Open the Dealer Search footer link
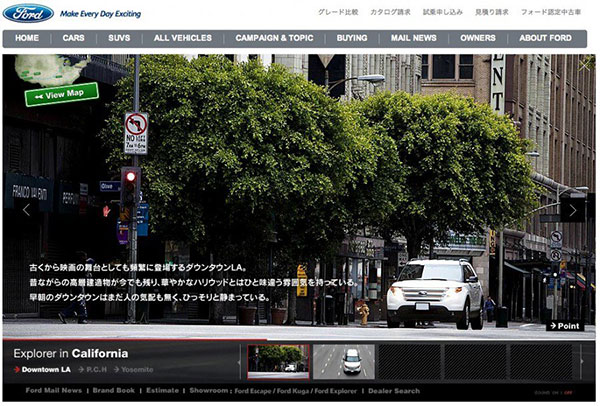 click(393, 391)
